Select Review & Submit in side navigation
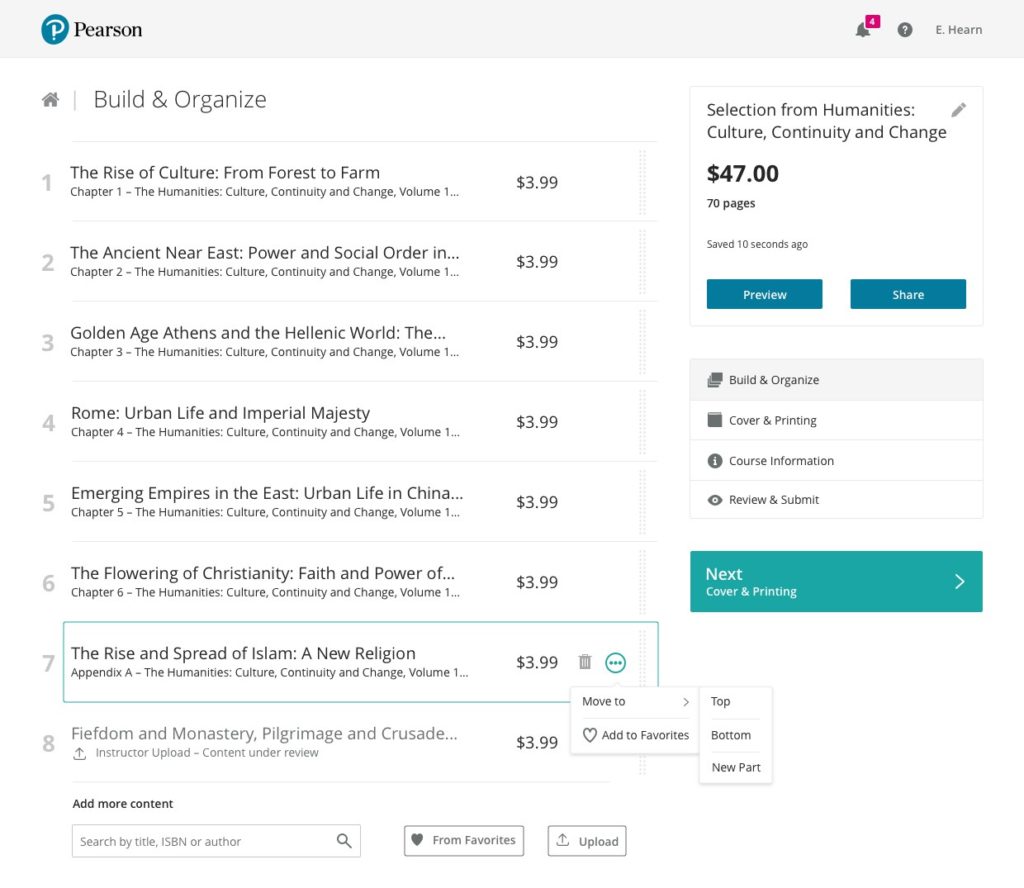Viewport: 1024px width, 888px height. point(836,500)
